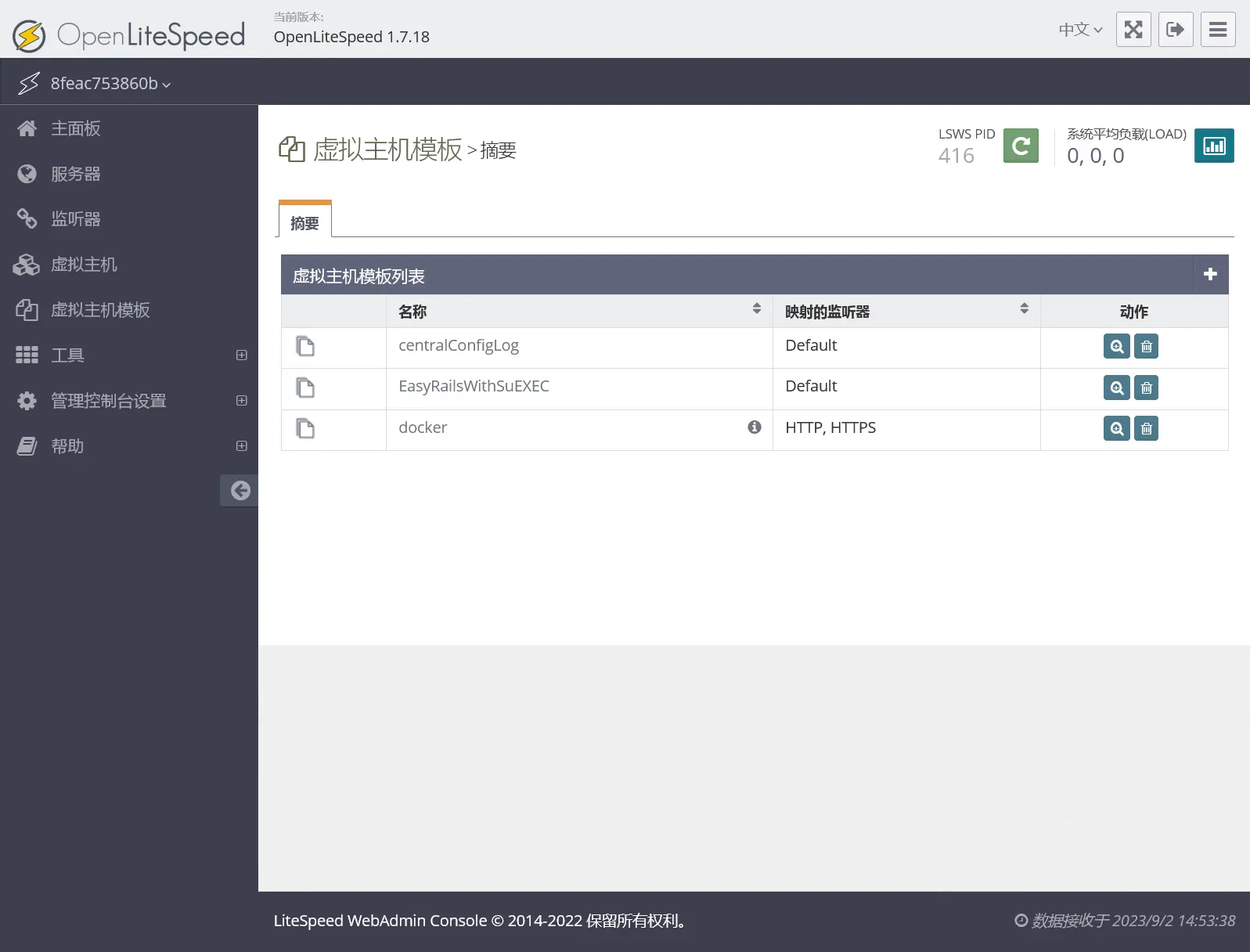Click file icon for EasyRailsWithSuEXEC row

tap(305, 388)
